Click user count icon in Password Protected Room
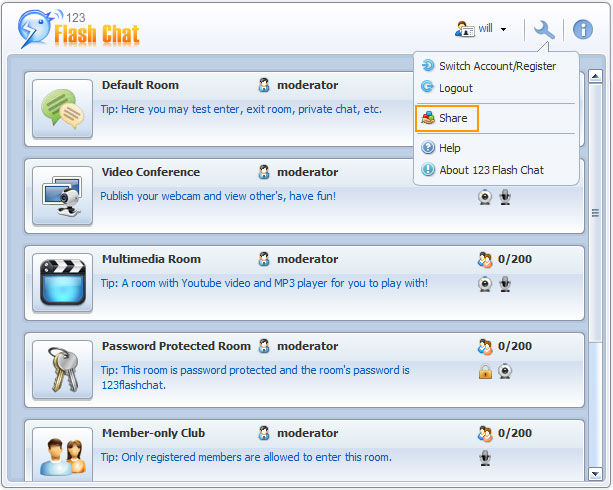 (x=485, y=347)
